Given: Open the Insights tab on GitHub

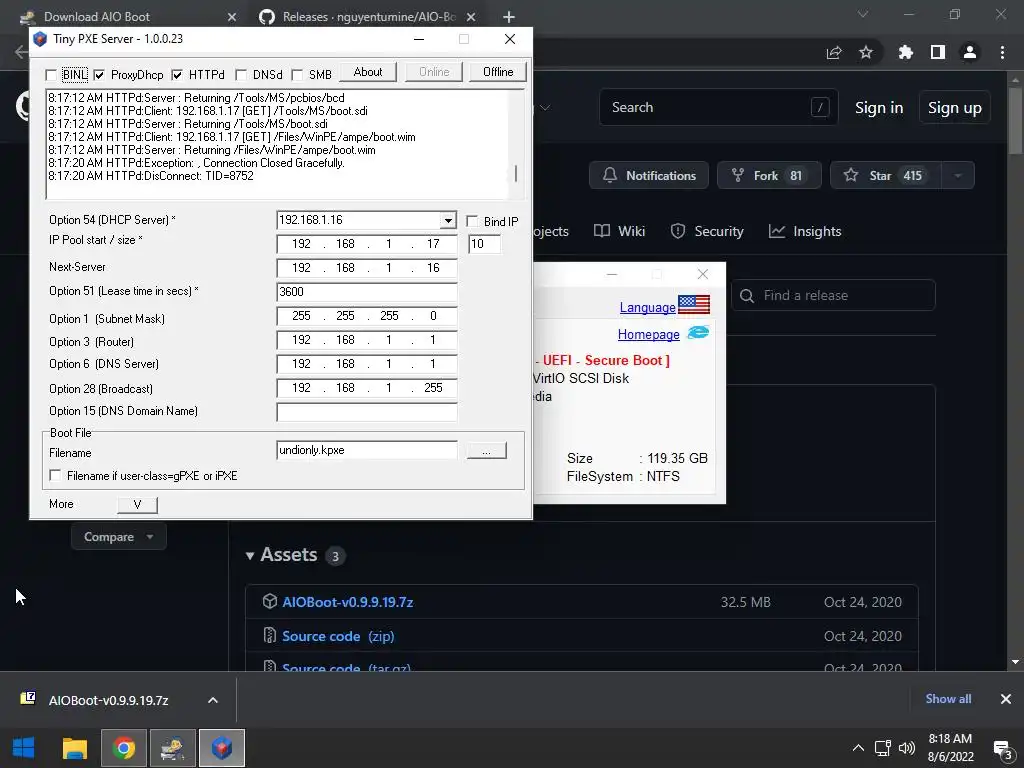Looking at the screenshot, I should (x=805, y=231).
